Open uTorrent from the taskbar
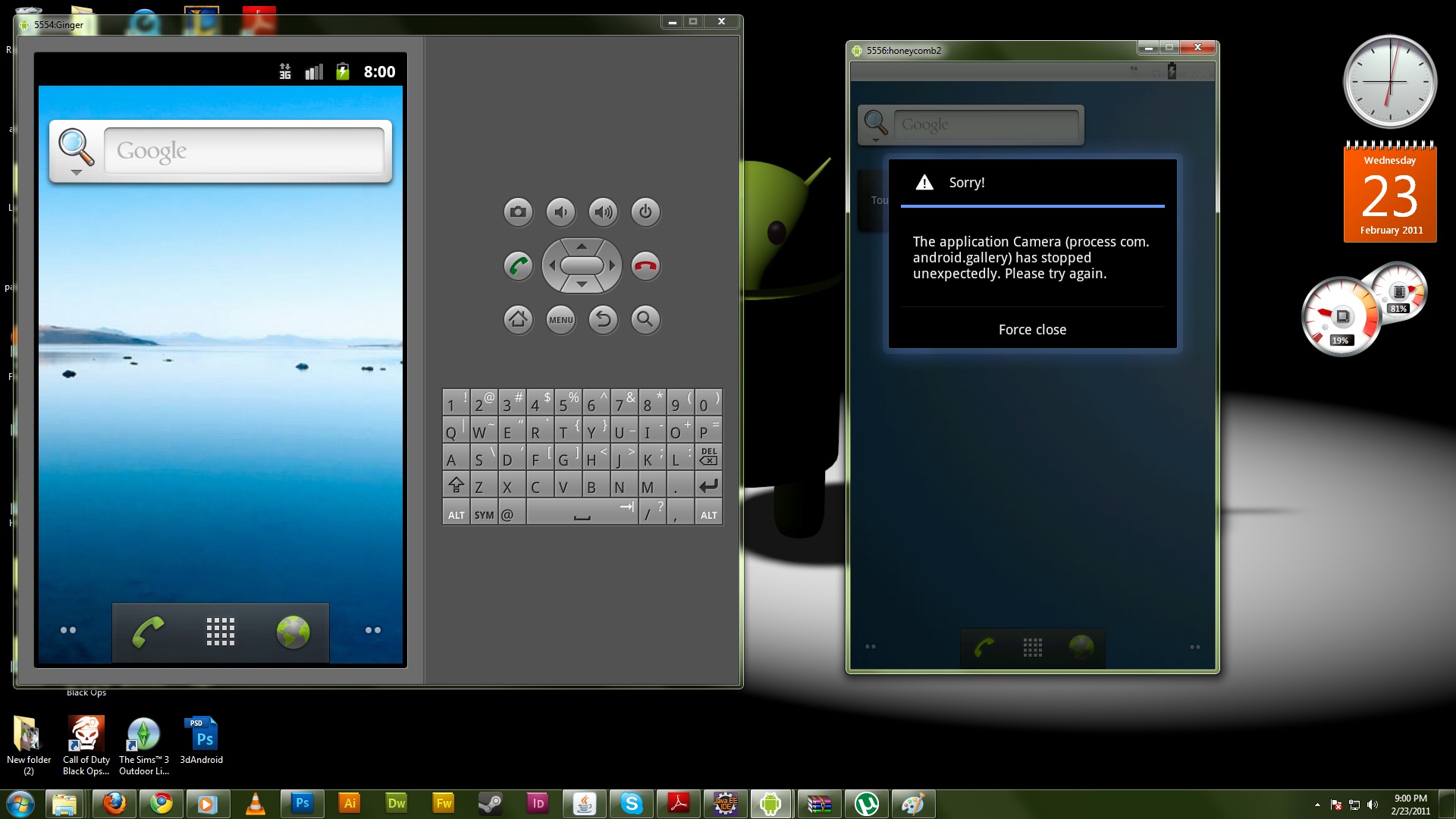 pos(867,803)
